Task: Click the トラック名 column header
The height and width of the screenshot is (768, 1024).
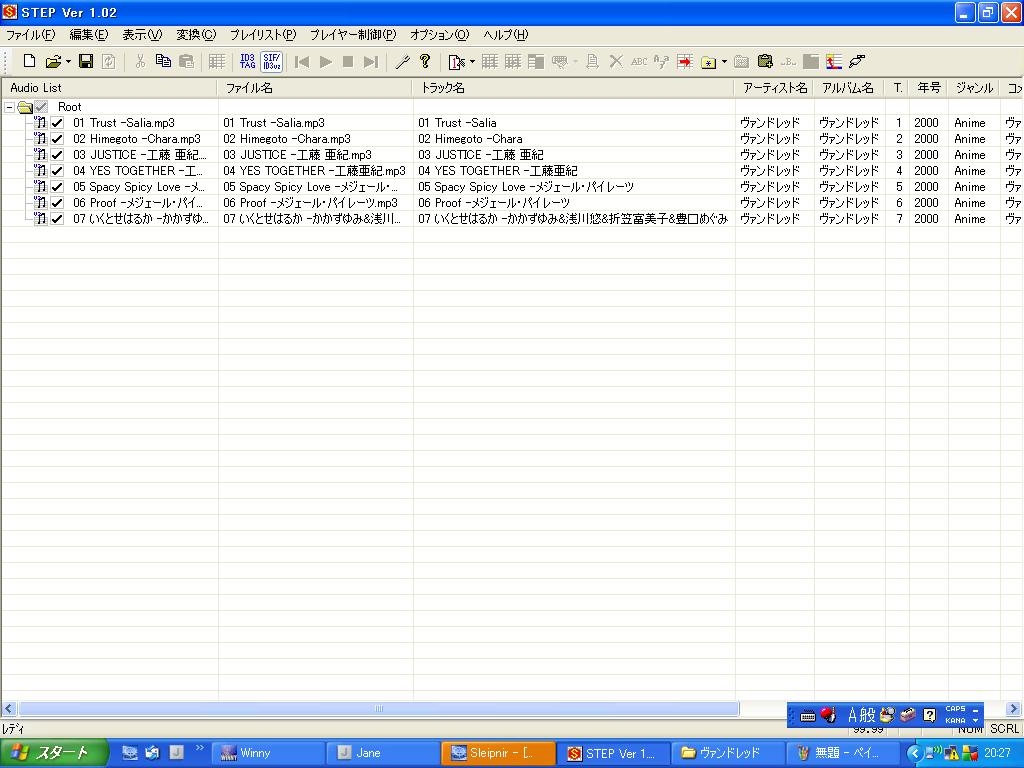Action: 573,88
